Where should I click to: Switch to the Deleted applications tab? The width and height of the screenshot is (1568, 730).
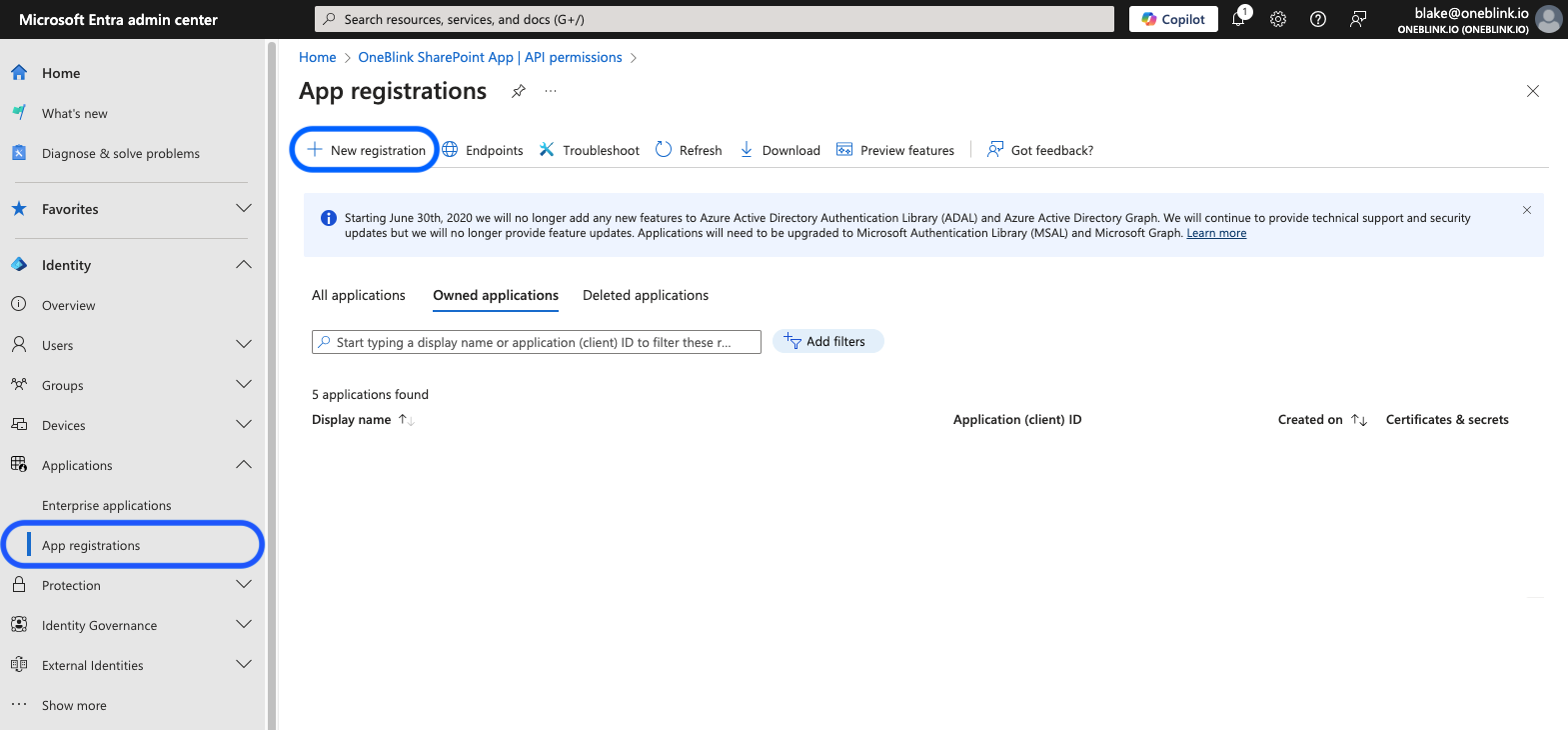646,295
